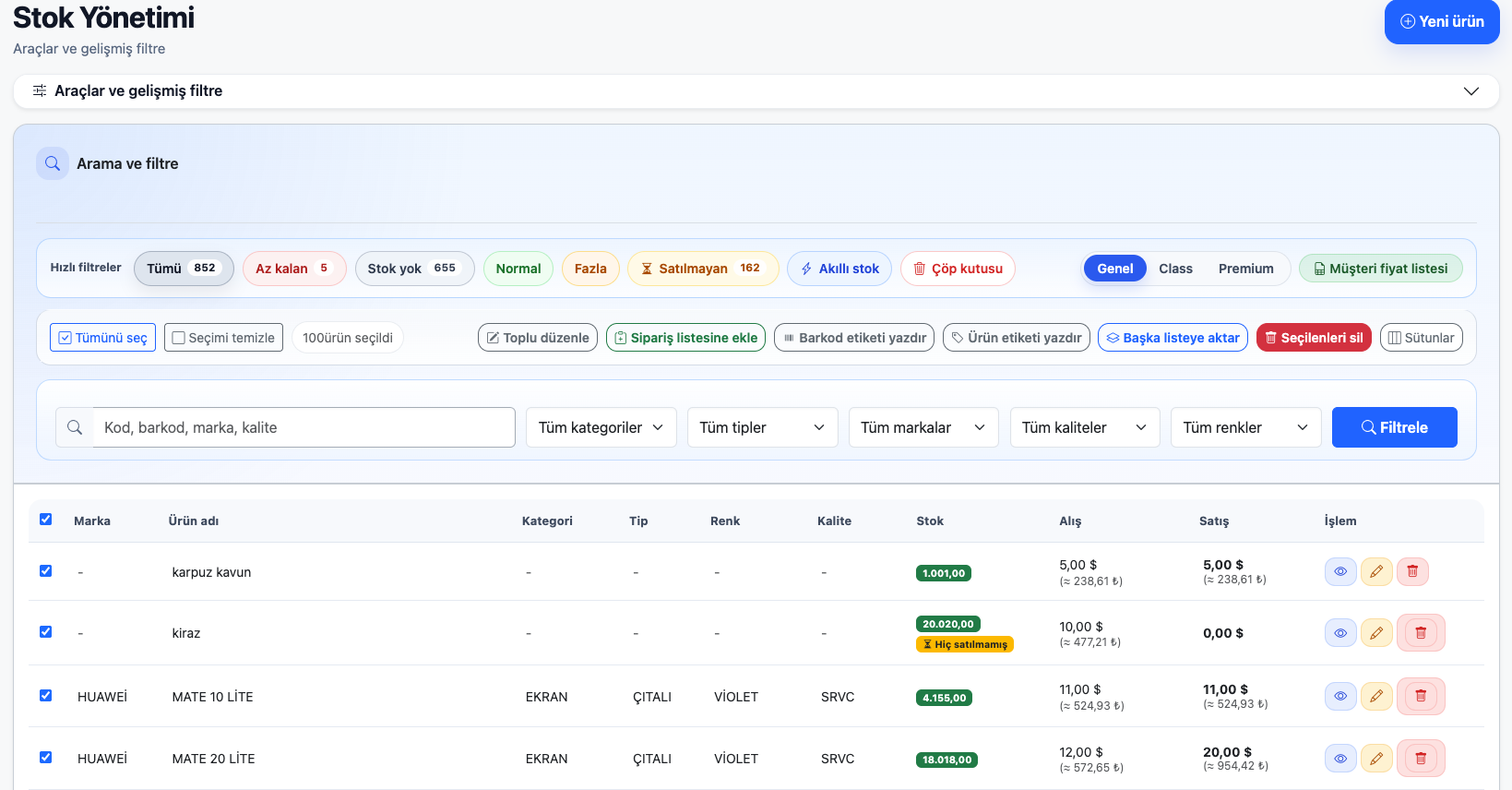Expand the Araçlar ve gelişmiş filtre chevron
Image resolution: width=1512 pixels, height=790 pixels.
click(x=1471, y=90)
